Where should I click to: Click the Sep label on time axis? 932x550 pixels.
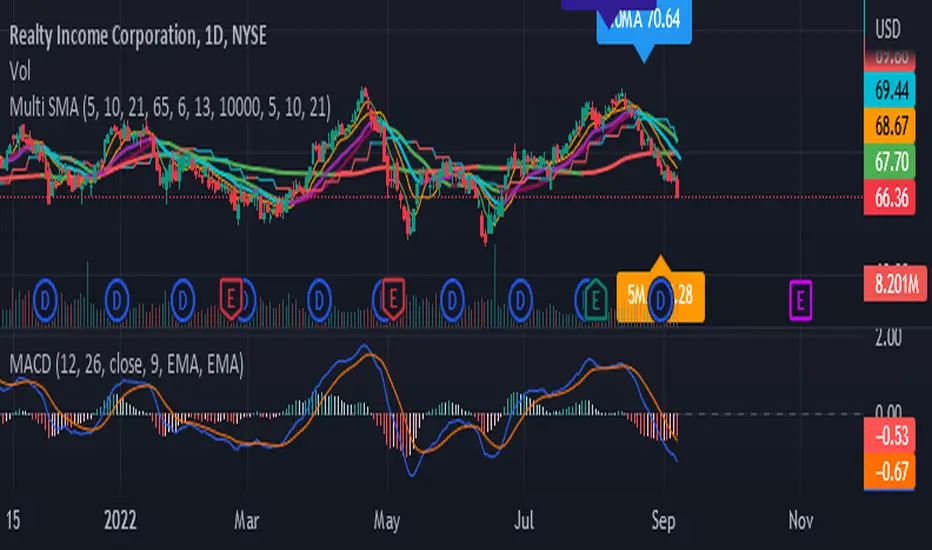[x=663, y=520]
